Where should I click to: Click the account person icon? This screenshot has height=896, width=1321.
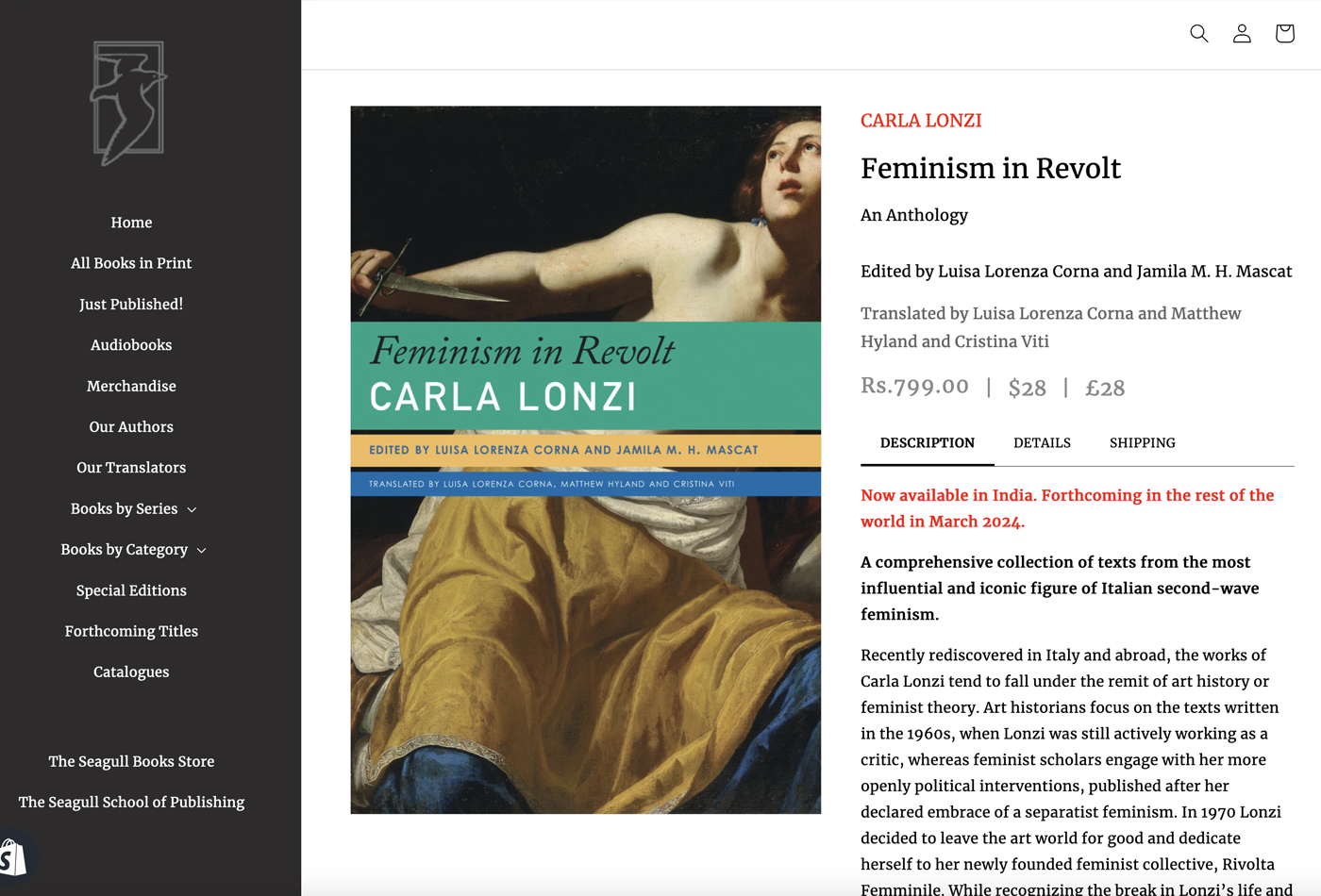pyautogui.click(x=1242, y=34)
